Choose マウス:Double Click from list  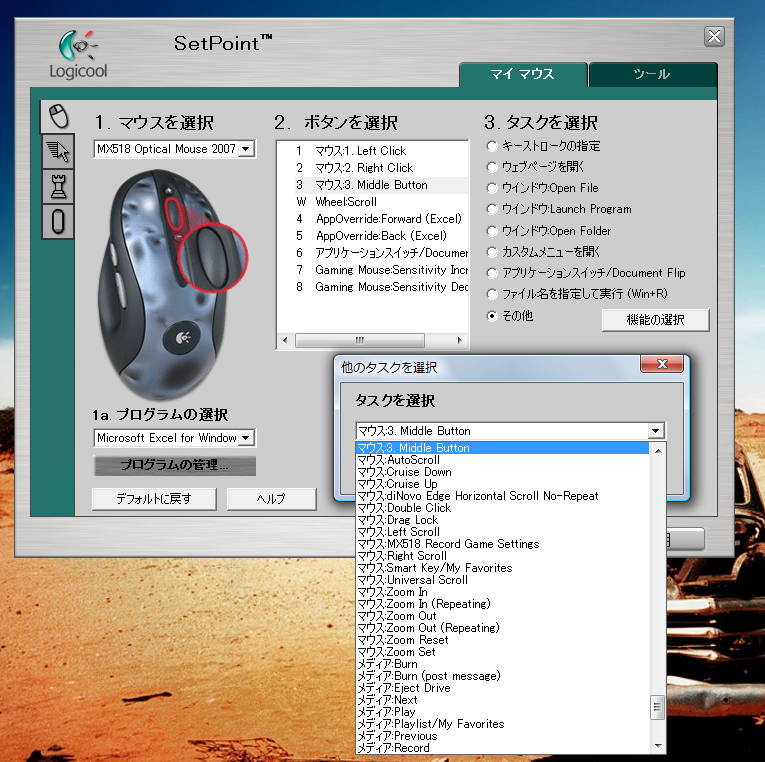click(503, 508)
